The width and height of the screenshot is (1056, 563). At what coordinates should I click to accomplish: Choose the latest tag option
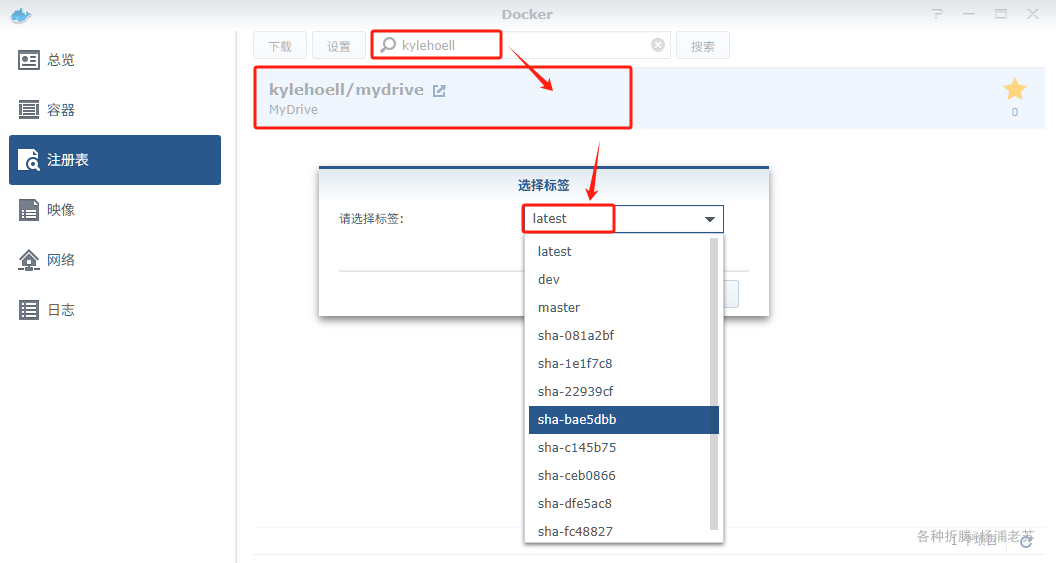[x=624, y=251]
